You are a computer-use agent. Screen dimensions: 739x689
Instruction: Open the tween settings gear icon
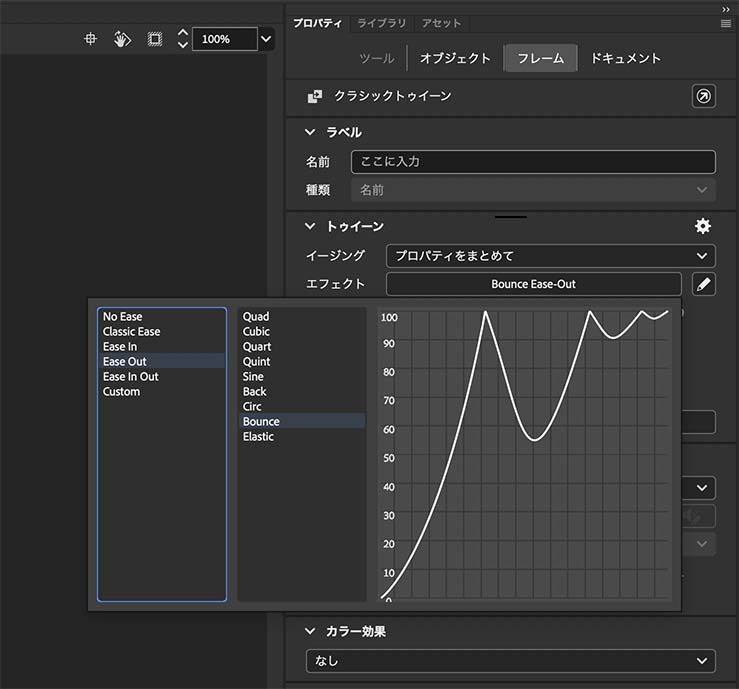(x=703, y=226)
